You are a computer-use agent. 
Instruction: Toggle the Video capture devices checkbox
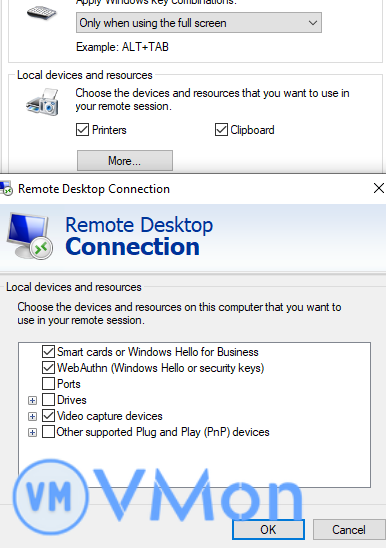pyautogui.click(x=48, y=416)
